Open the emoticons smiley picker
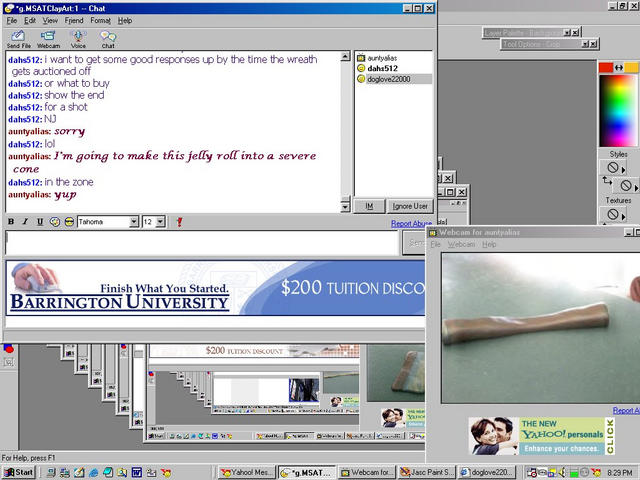The height and width of the screenshot is (480, 640). pyautogui.click(x=69, y=222)
